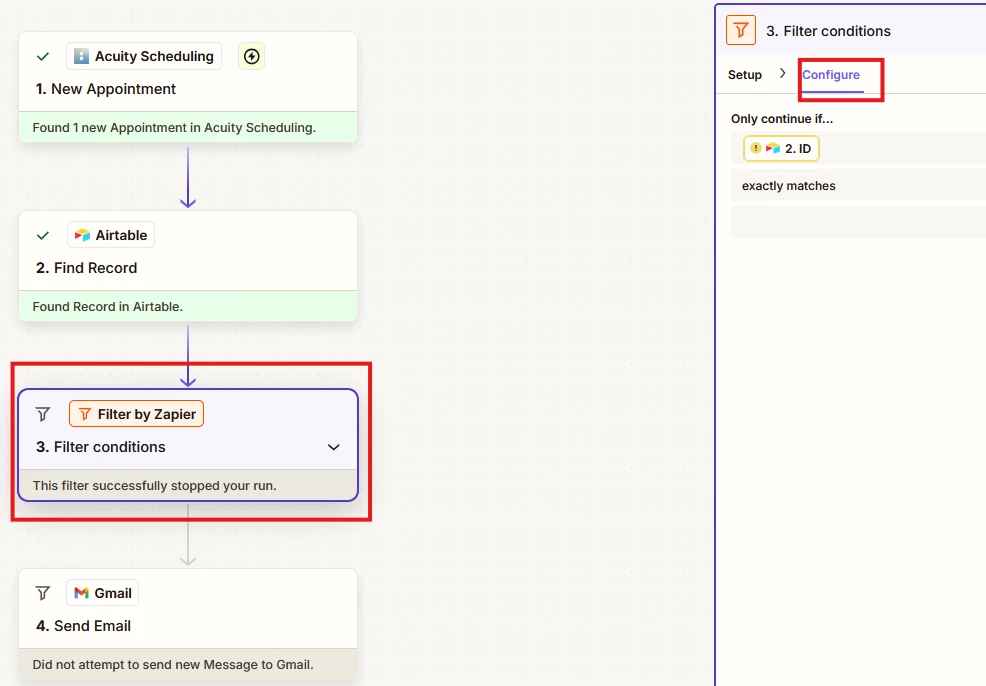Click the breadcrumb chevron between Setup and Configure
986x686 pixels.
(x=782, y=74)
